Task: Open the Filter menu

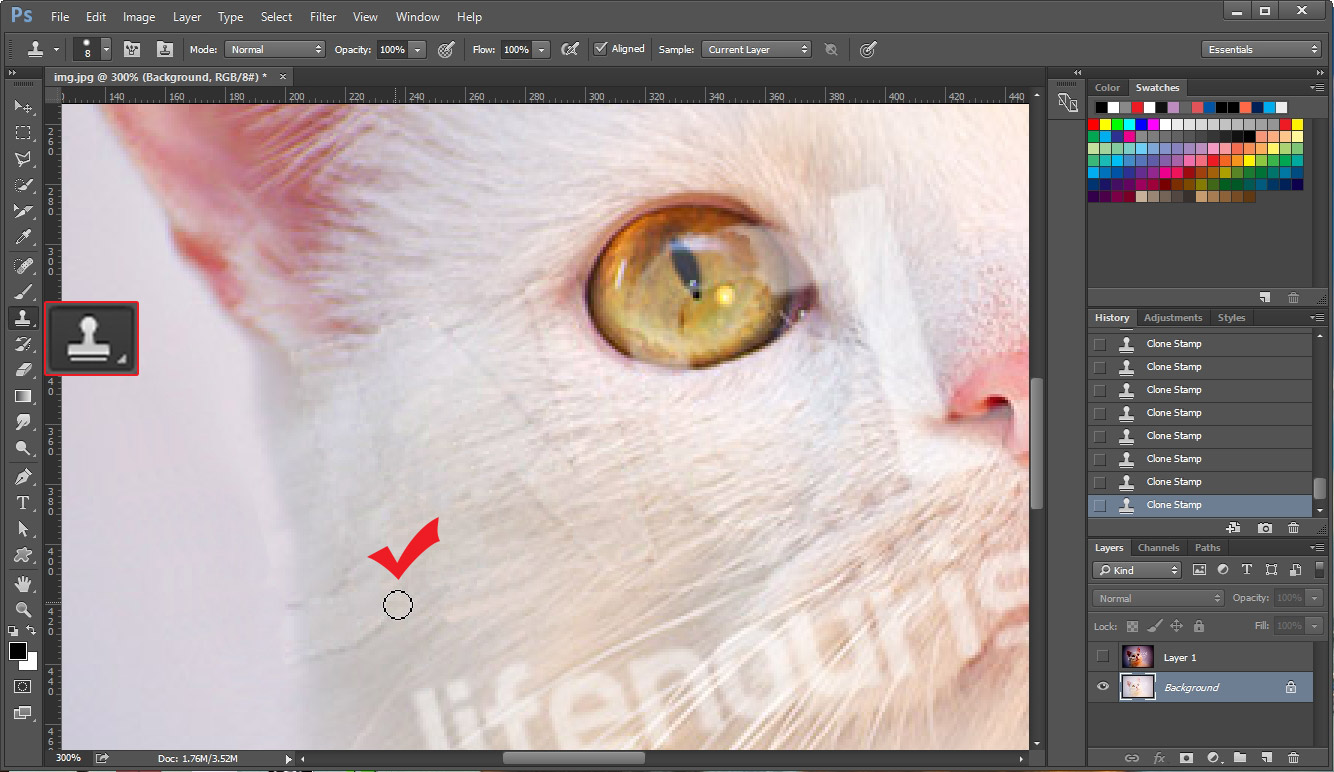Action: [x=323, y=17]
